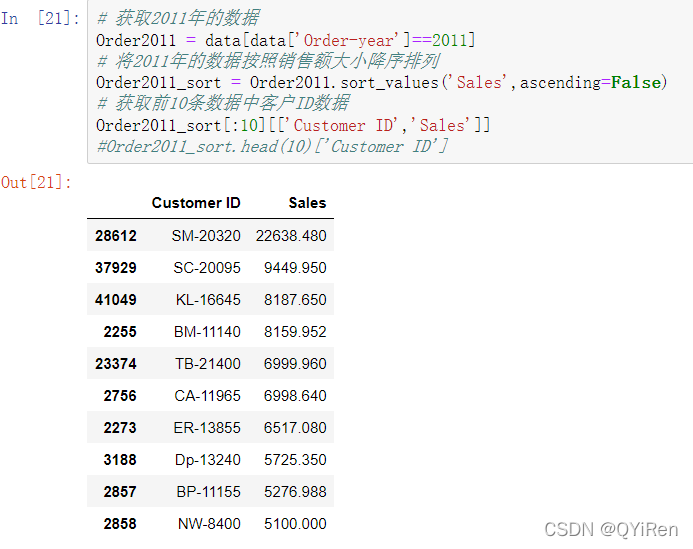
Task: Select row index 2857
Action: tap(120, 492)
